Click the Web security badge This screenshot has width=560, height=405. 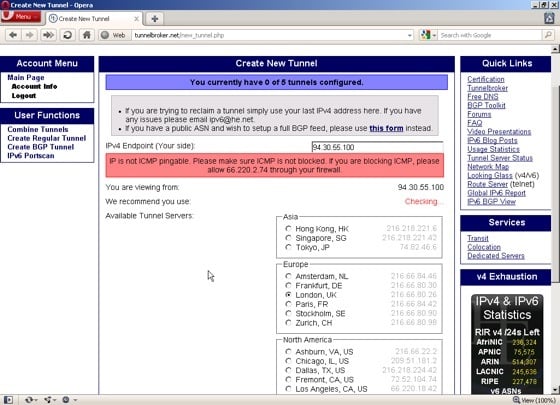(114, 35)
